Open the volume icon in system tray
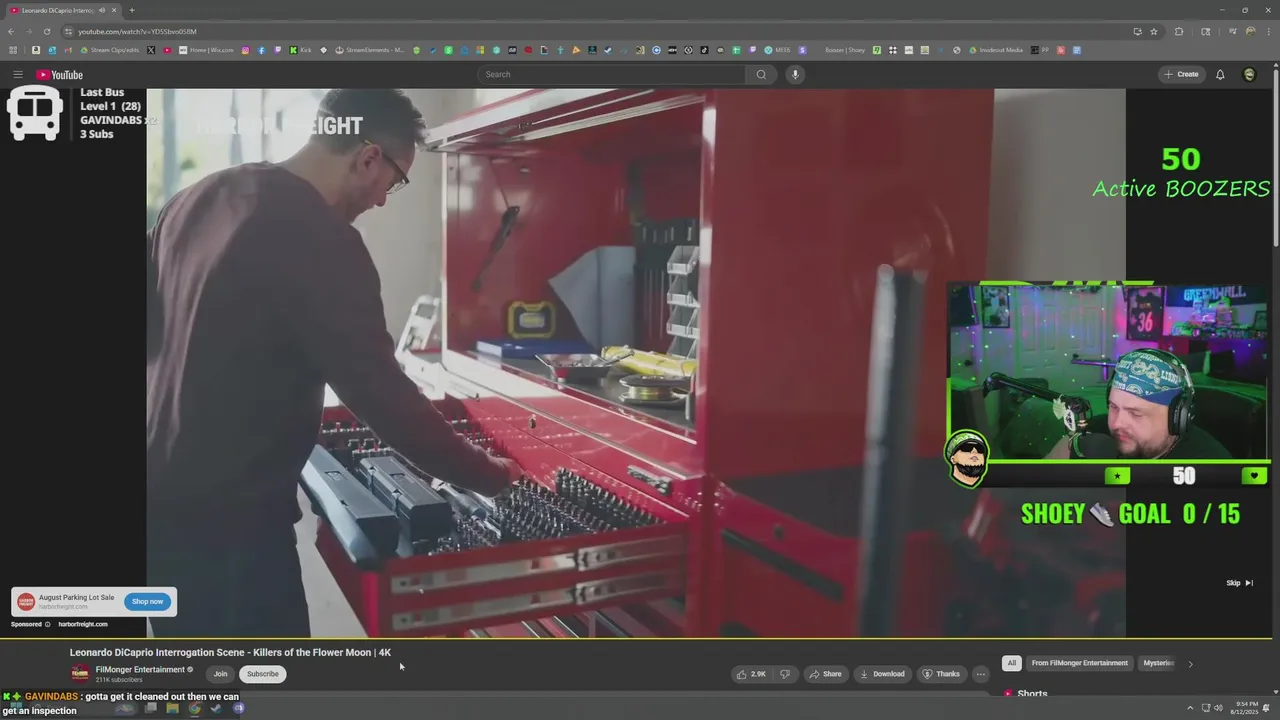The width and height of the screenshot is (1280, 720). tap(1218, 708)
